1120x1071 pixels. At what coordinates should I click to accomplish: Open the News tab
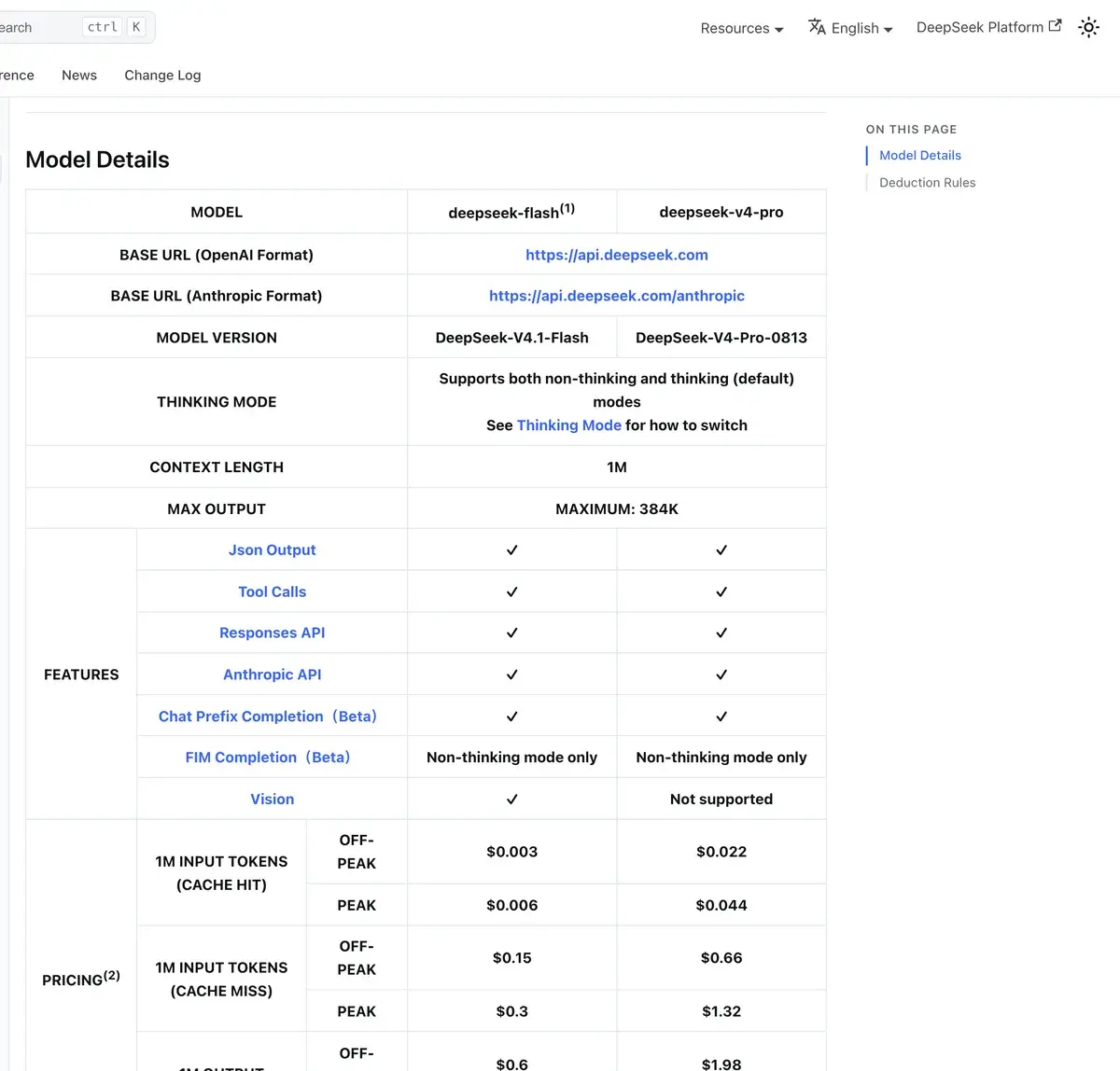pyautogui.click(x=79, y=75)
